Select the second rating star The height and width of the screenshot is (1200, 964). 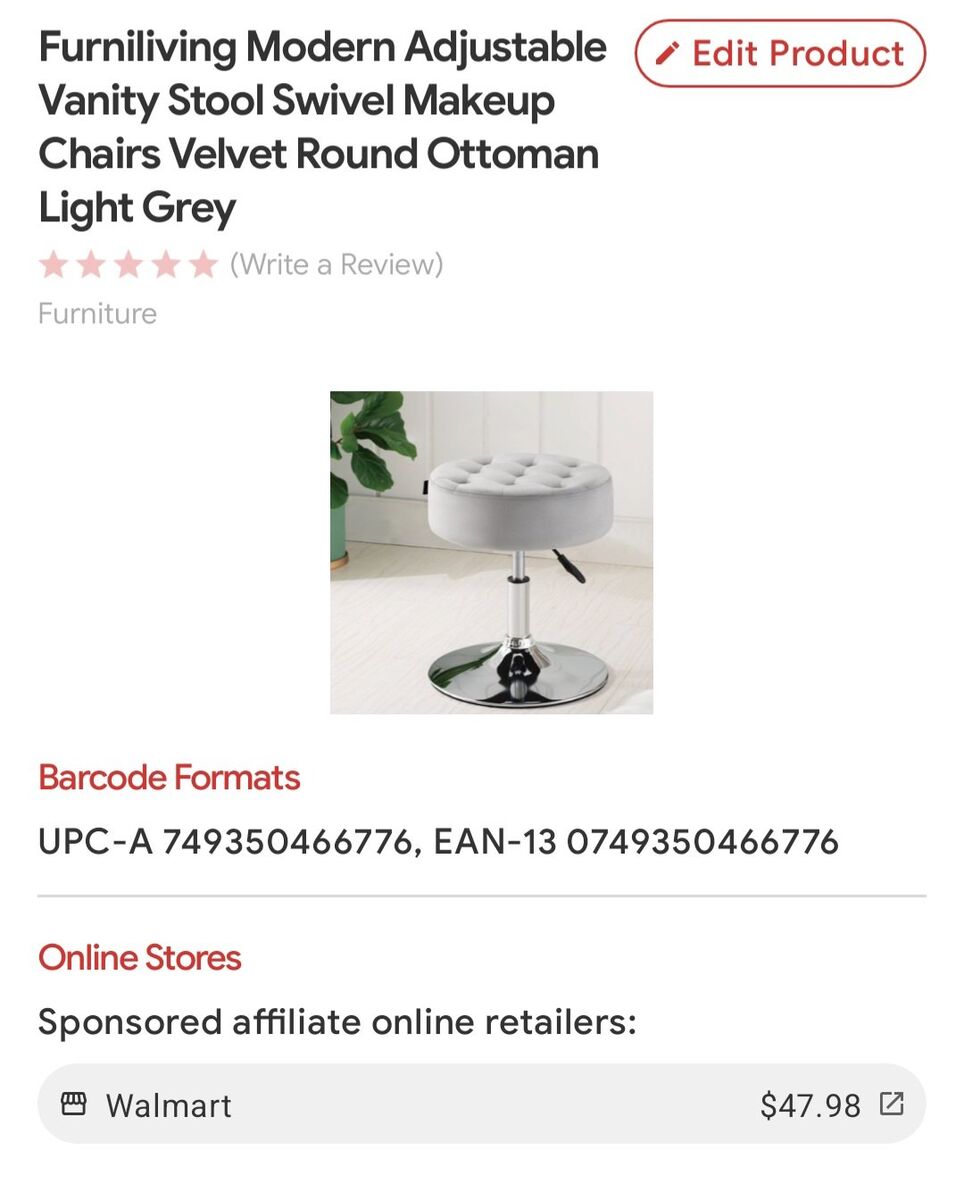91,265
